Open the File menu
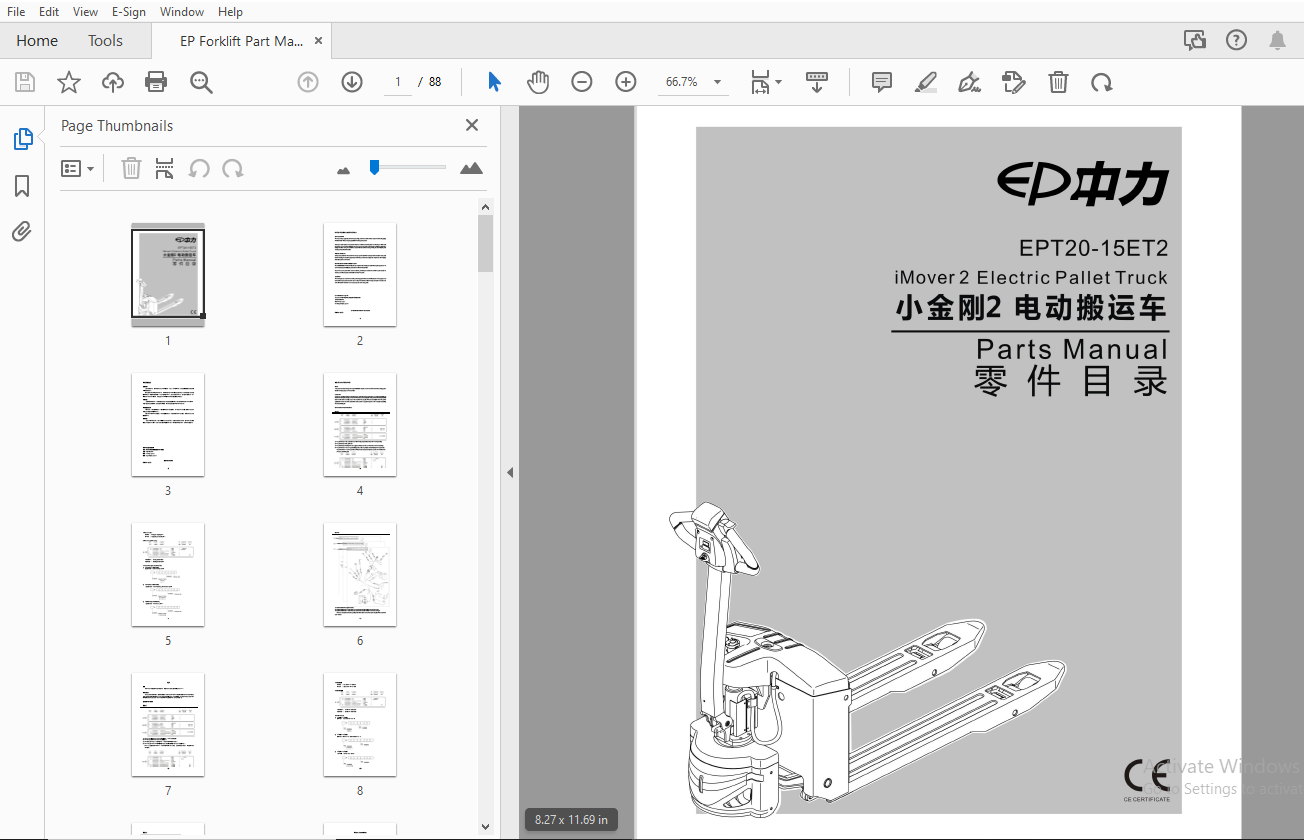1304x840 pixels. (16, 12)
